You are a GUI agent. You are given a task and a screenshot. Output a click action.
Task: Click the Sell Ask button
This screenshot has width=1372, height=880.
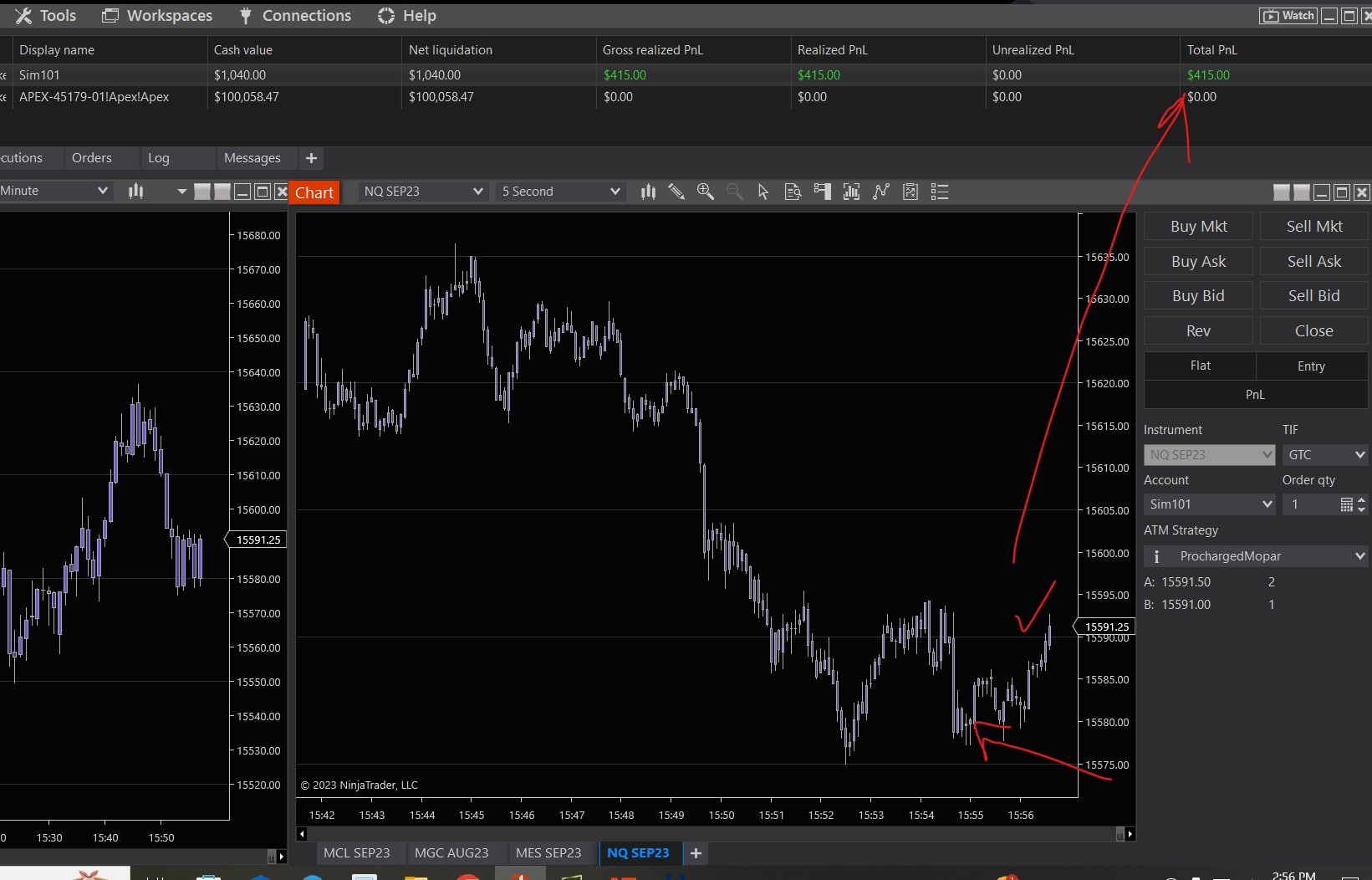[x=1314, y=262]
